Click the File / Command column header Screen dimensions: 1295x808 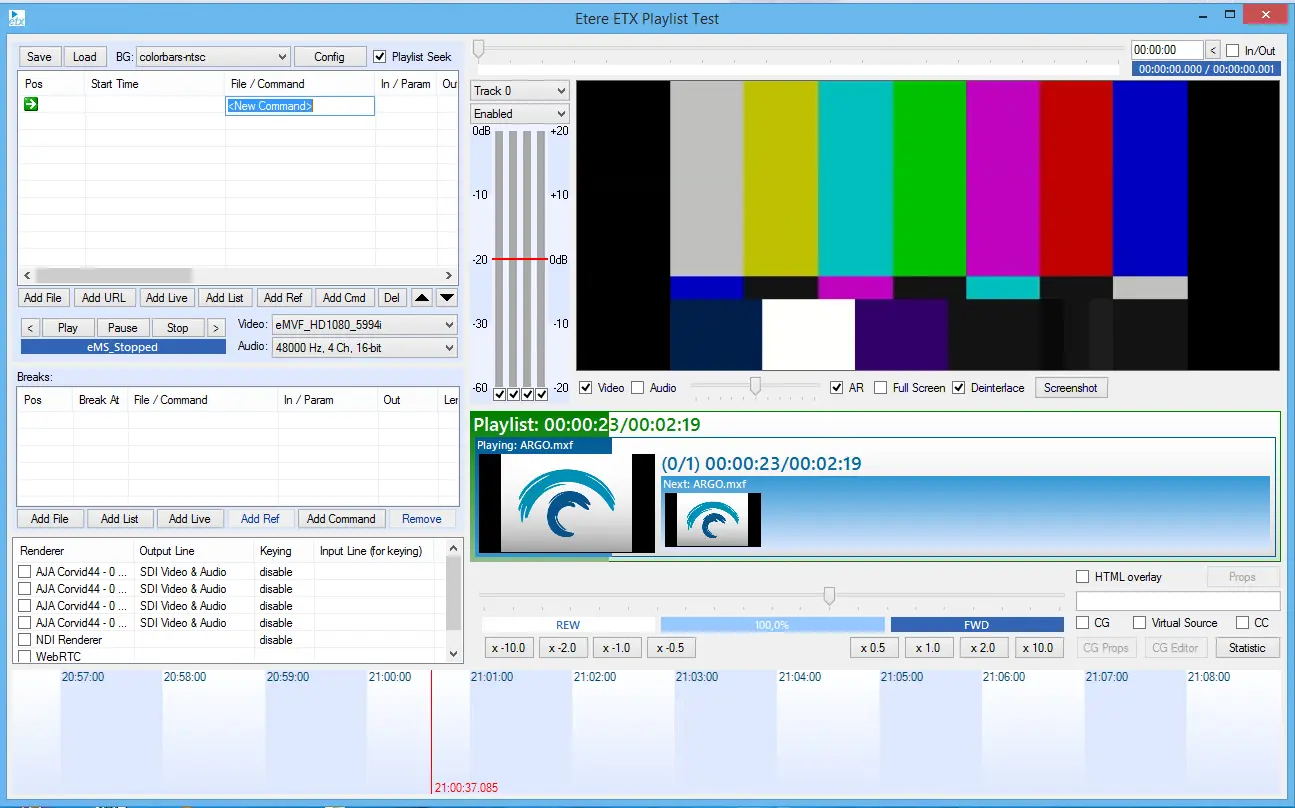pos(267,84)
